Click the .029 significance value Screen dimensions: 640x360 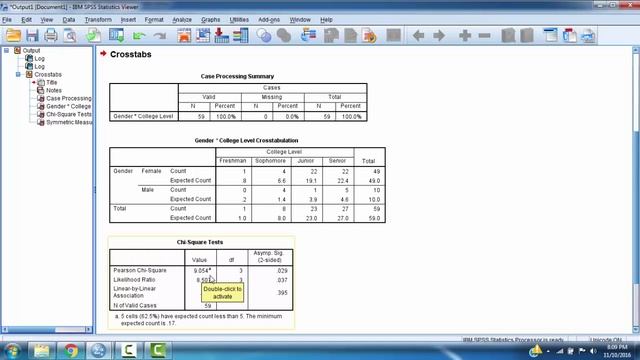click(x=282, y=271)
